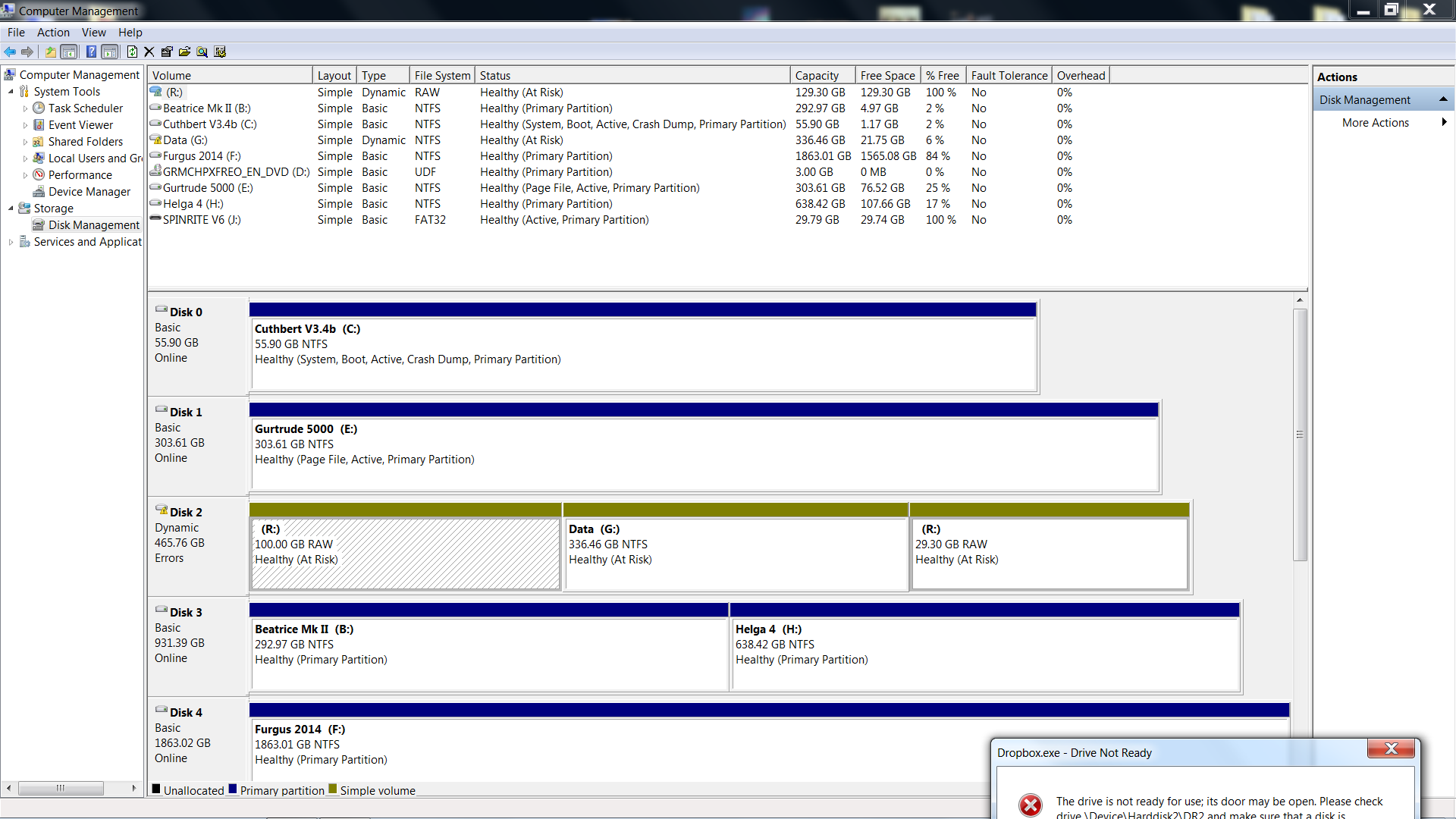Open the Action menu

[53, 33]
